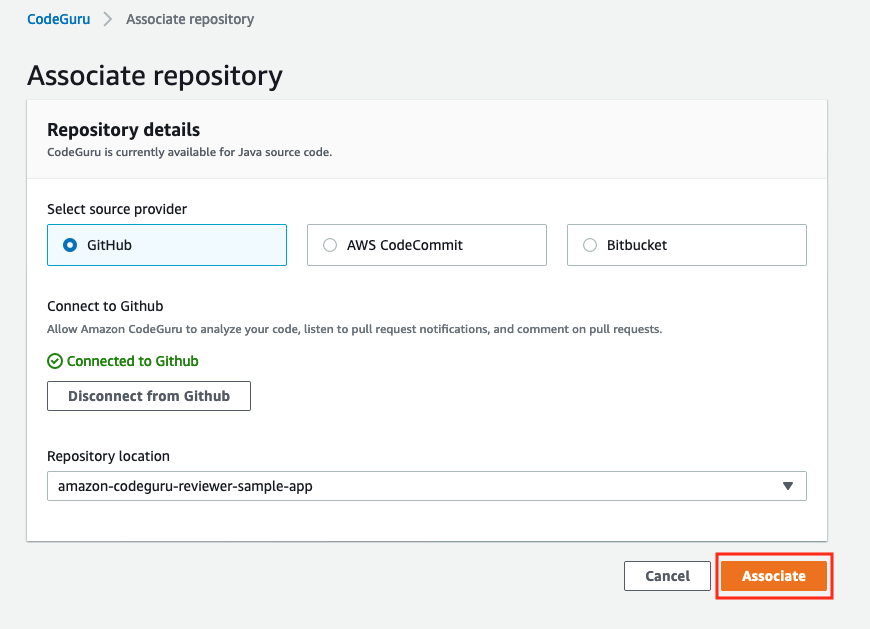Select the GitHub radio button
Viewport: 870px width, 629px height.
70,245
